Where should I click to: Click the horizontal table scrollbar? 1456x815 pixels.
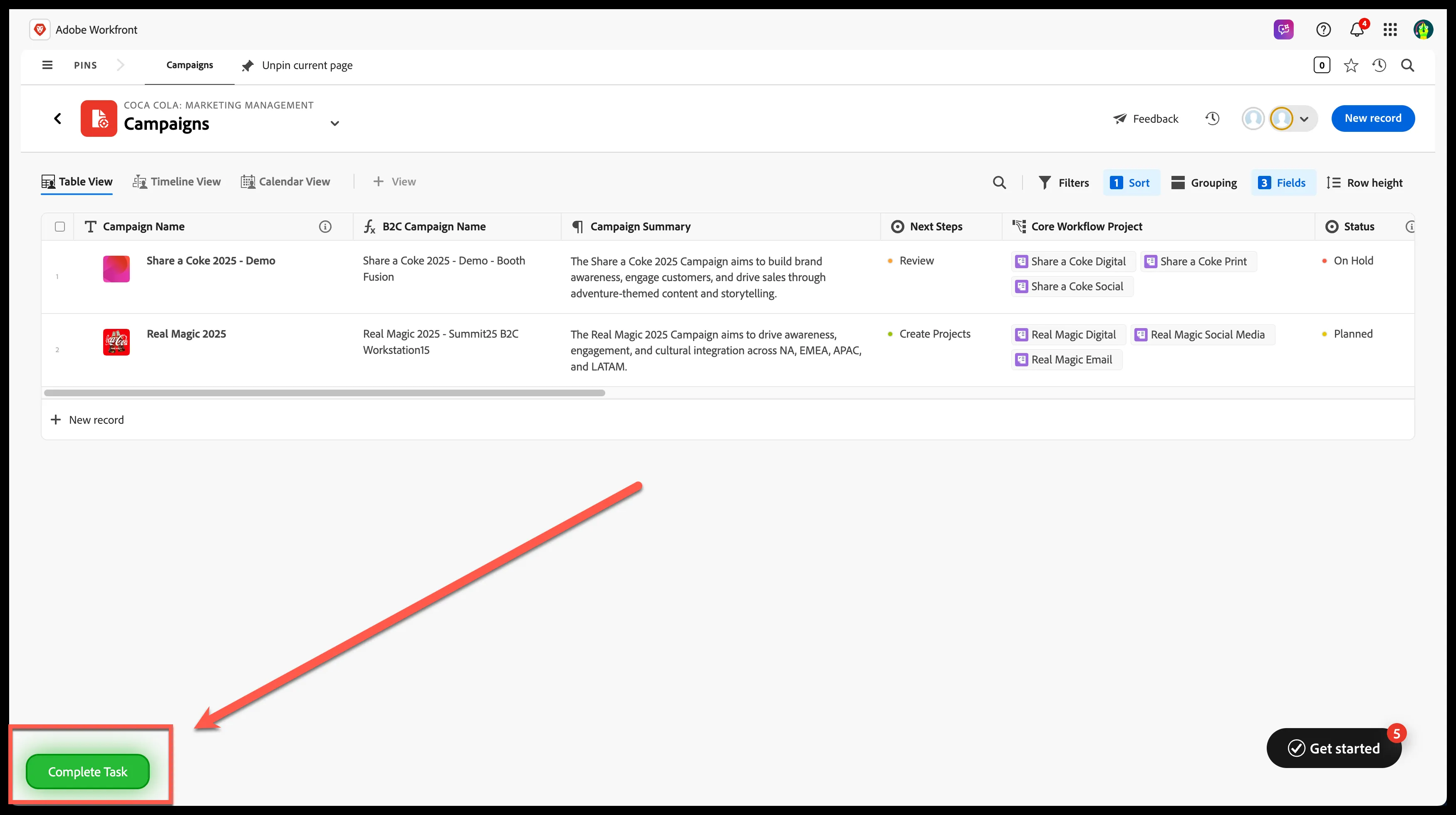[x=324, y=393]
